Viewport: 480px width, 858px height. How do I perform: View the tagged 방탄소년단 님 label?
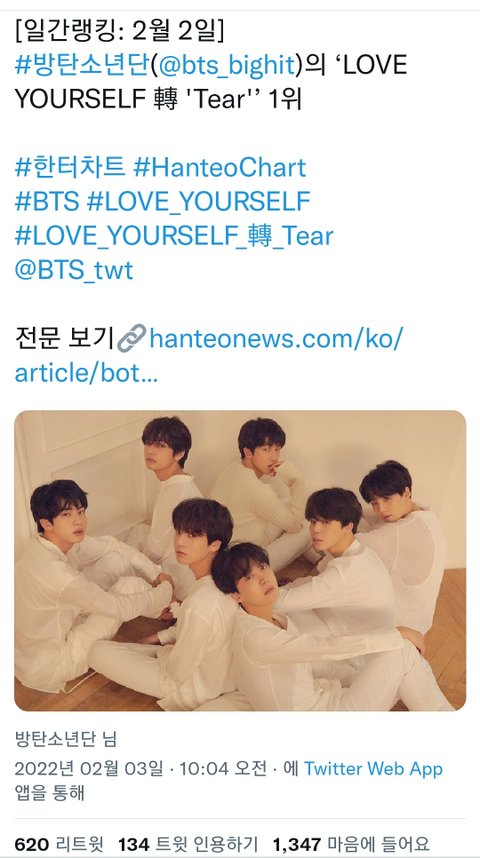[66, 739]
